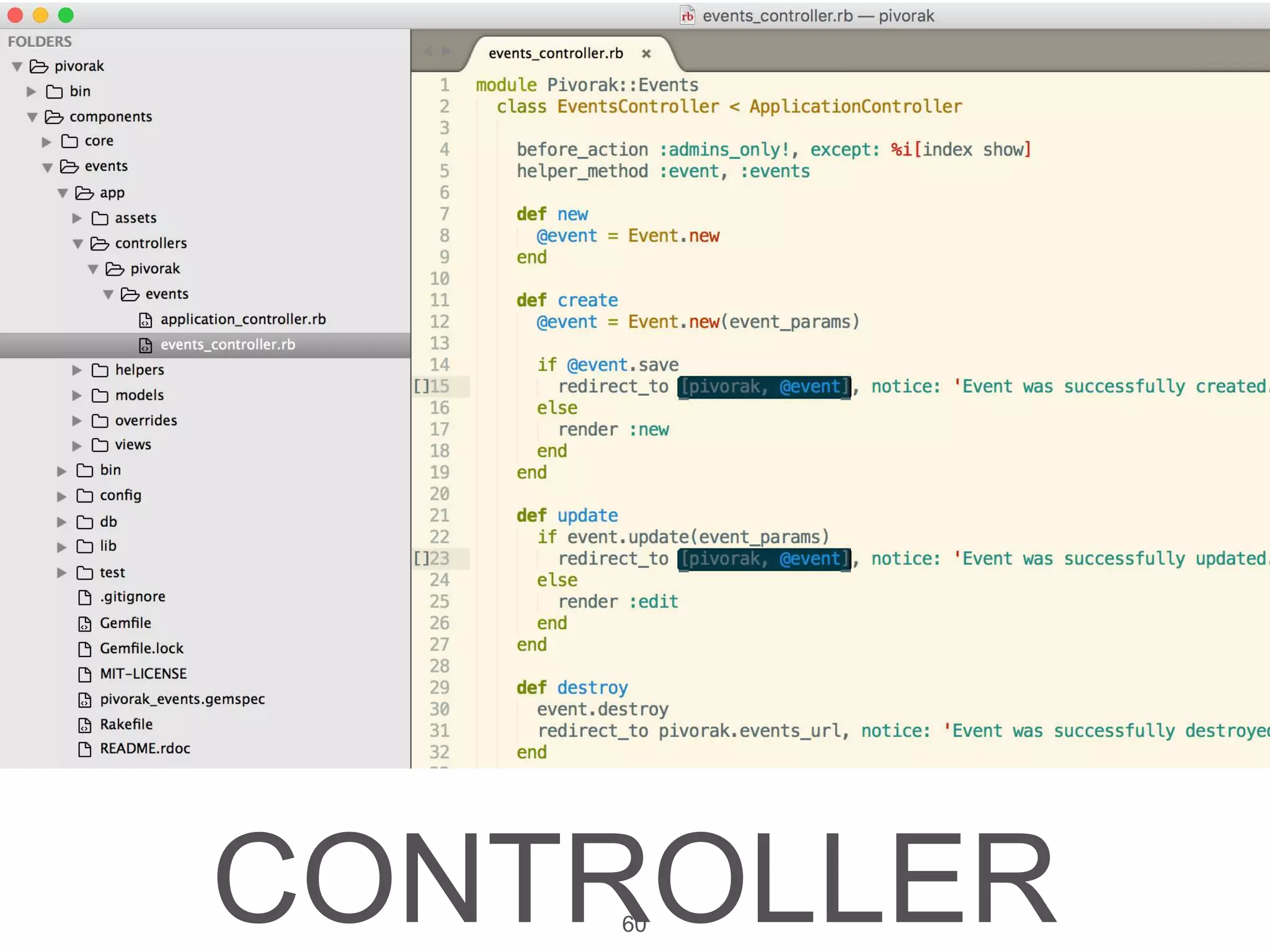The image size is (1270, 952).
Task: Expand the lib folder arrow
Action: (61, 547)
